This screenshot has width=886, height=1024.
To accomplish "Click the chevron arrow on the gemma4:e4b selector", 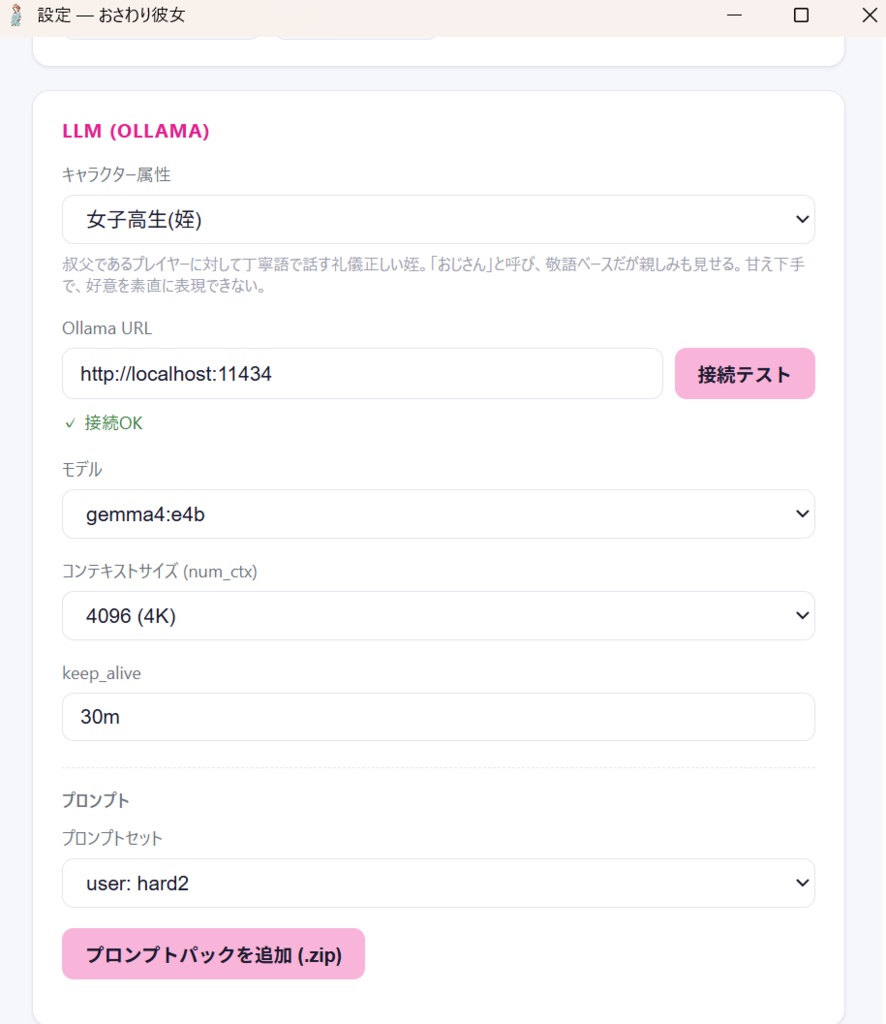I will (801, 514).
